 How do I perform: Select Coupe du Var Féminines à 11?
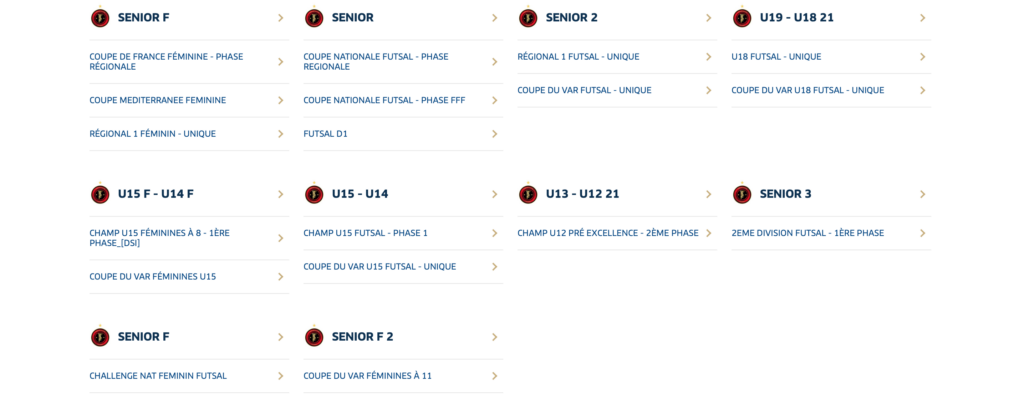[367, 376]
